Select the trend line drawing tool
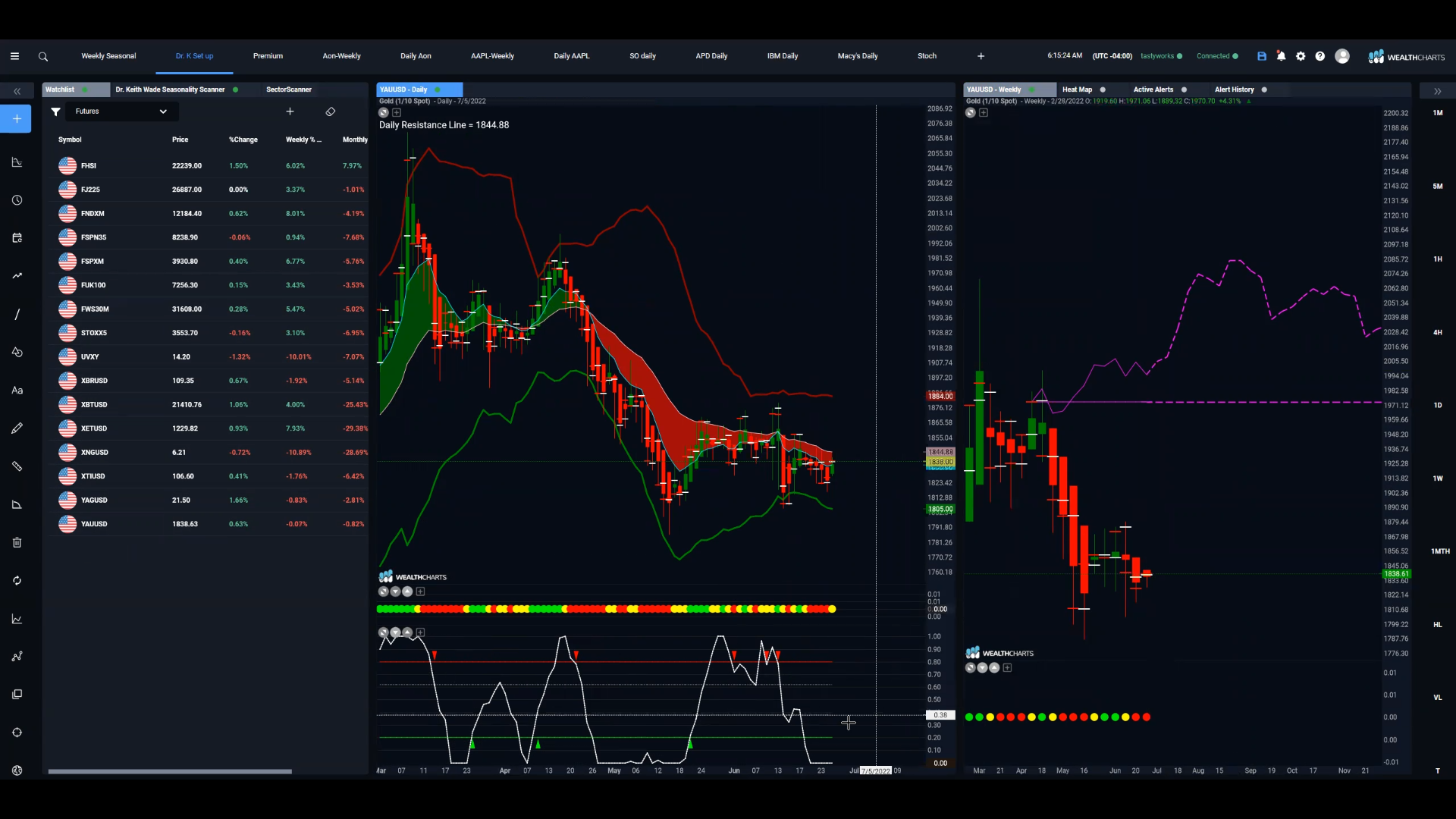Viewport: 1456px width, 819px height. (x=17, y=314)
